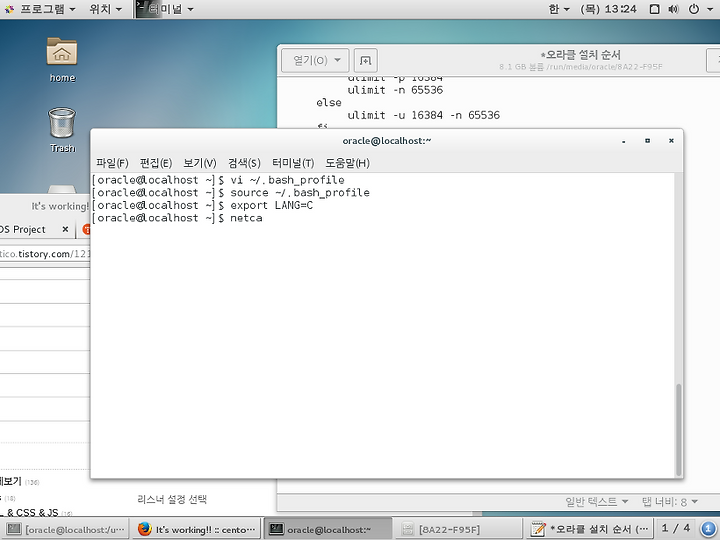Click 오라클 설치 순서 editor title

tap(581, 55)
